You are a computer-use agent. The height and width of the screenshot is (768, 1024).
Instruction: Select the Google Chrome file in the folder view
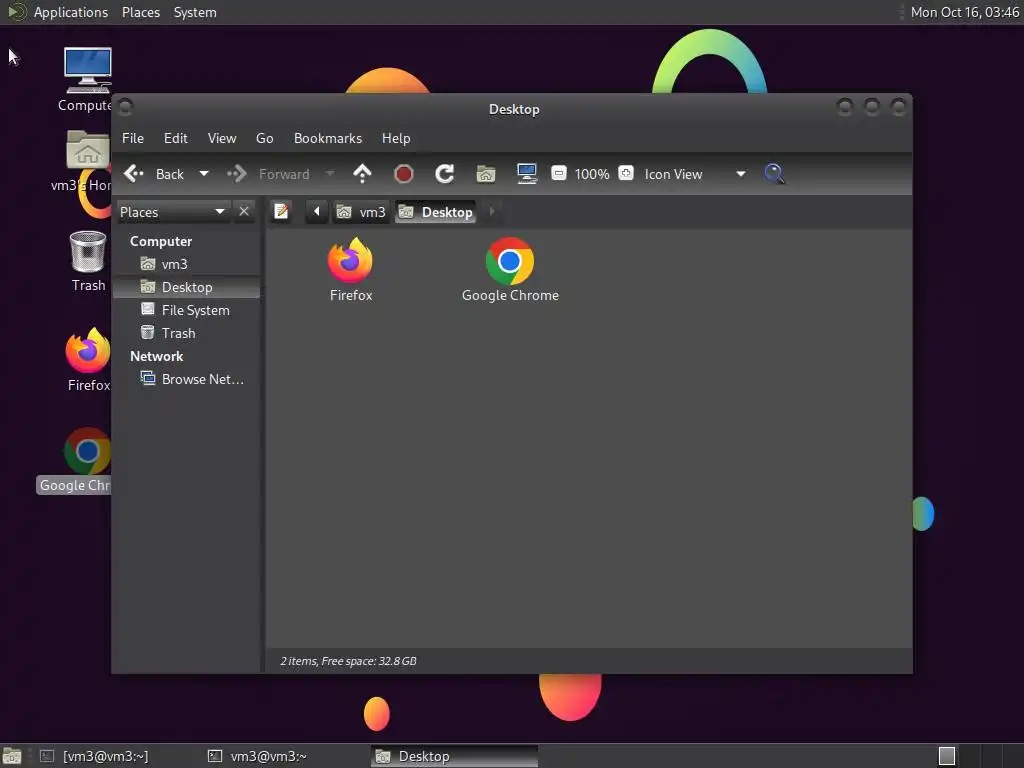pyautogui.click(x=510, y=270)
